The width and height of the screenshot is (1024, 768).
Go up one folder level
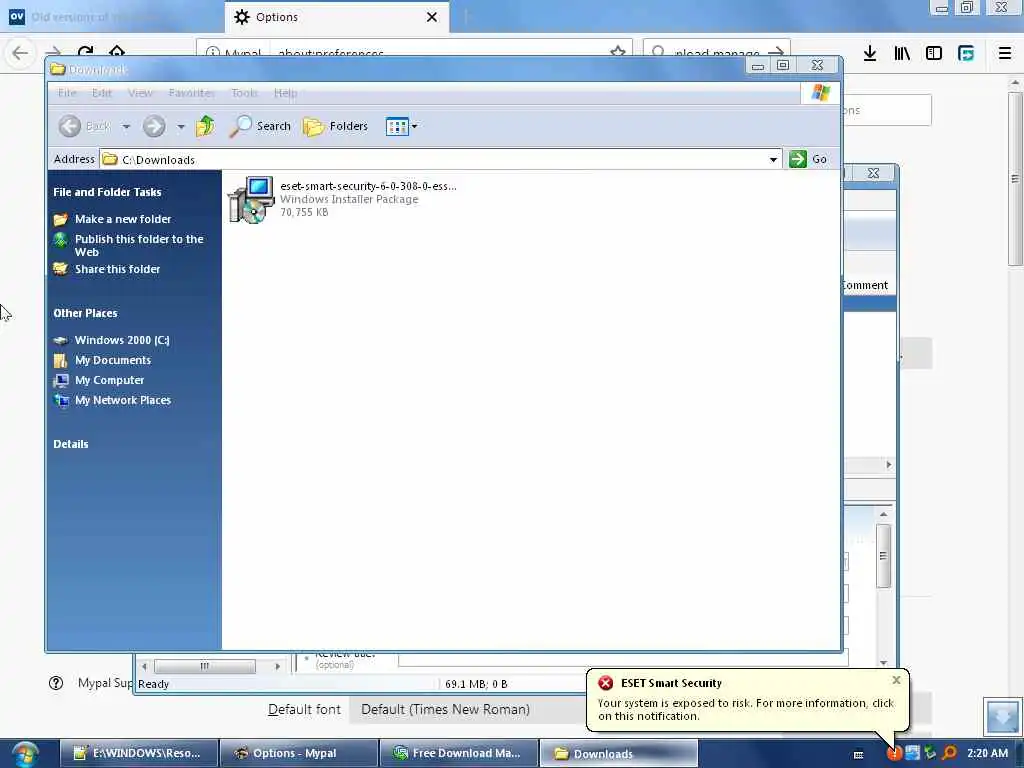point(205,126)
